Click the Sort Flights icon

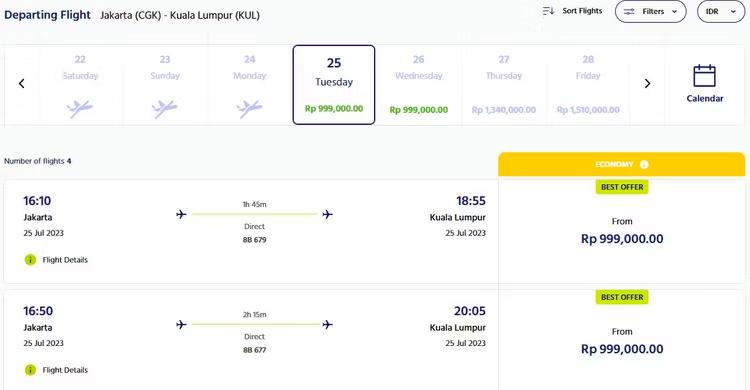tap(548, 11)
